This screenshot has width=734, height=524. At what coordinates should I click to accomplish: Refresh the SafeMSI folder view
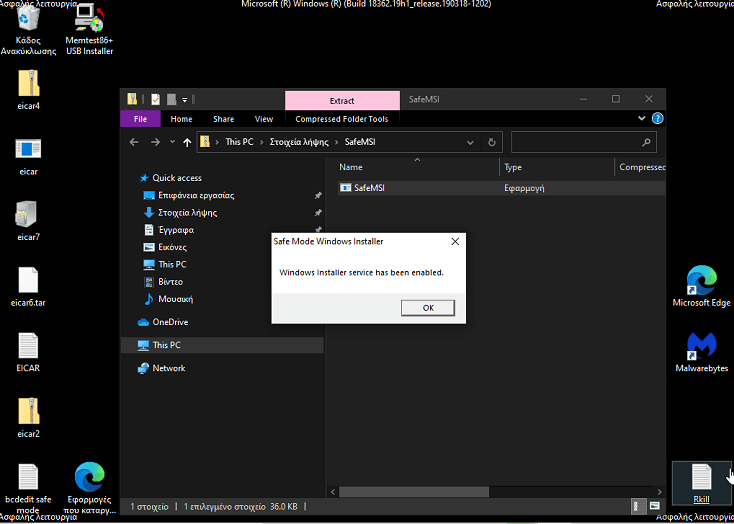pos(492,142)
